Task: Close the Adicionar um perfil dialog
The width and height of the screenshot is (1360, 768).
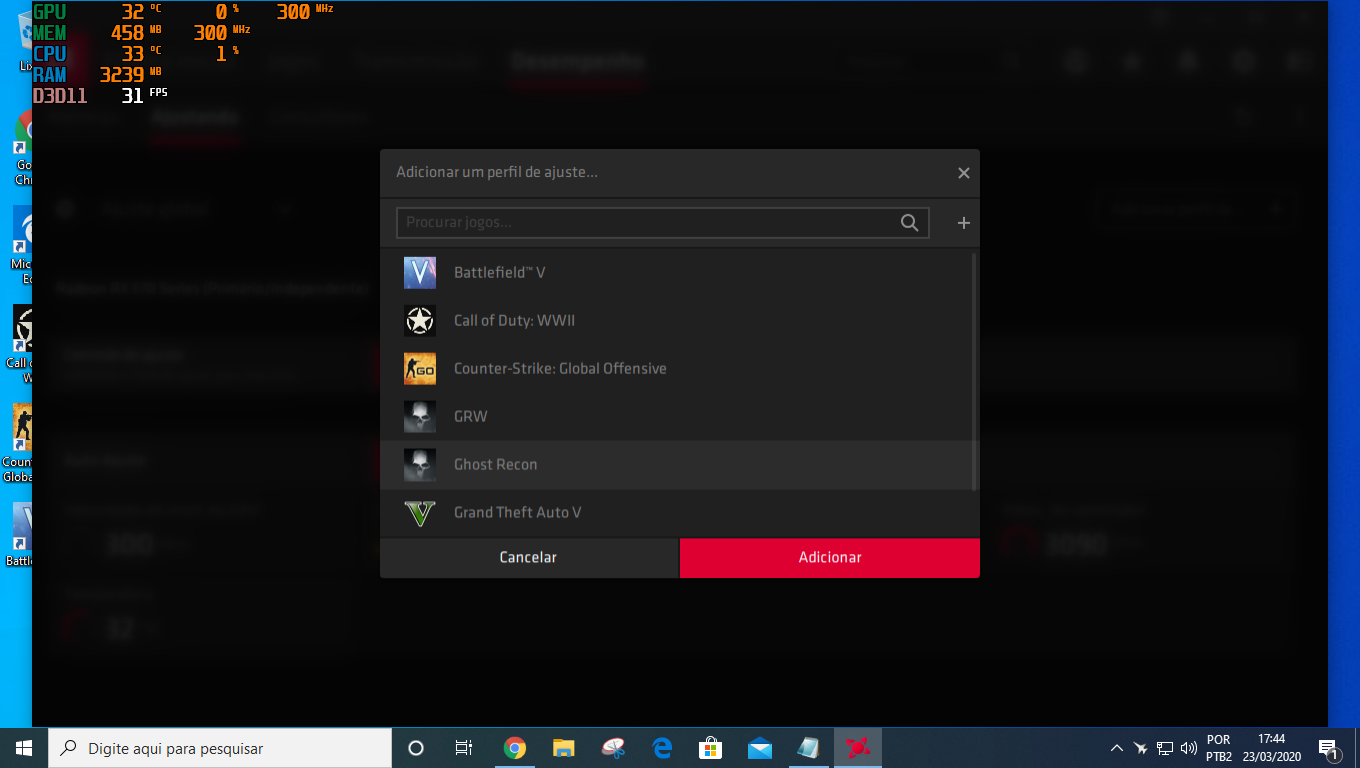Action: click(964, 173)
